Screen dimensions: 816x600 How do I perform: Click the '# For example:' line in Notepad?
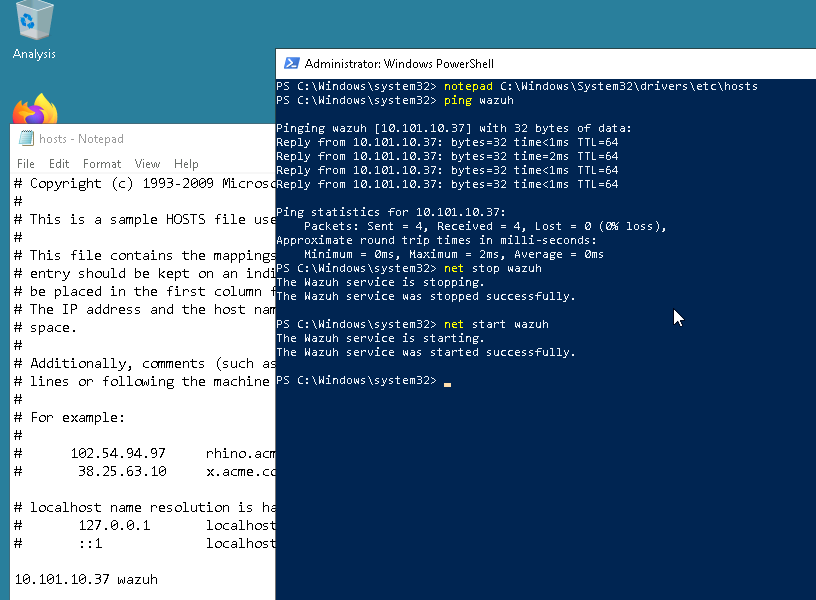[x=70, y=417]
